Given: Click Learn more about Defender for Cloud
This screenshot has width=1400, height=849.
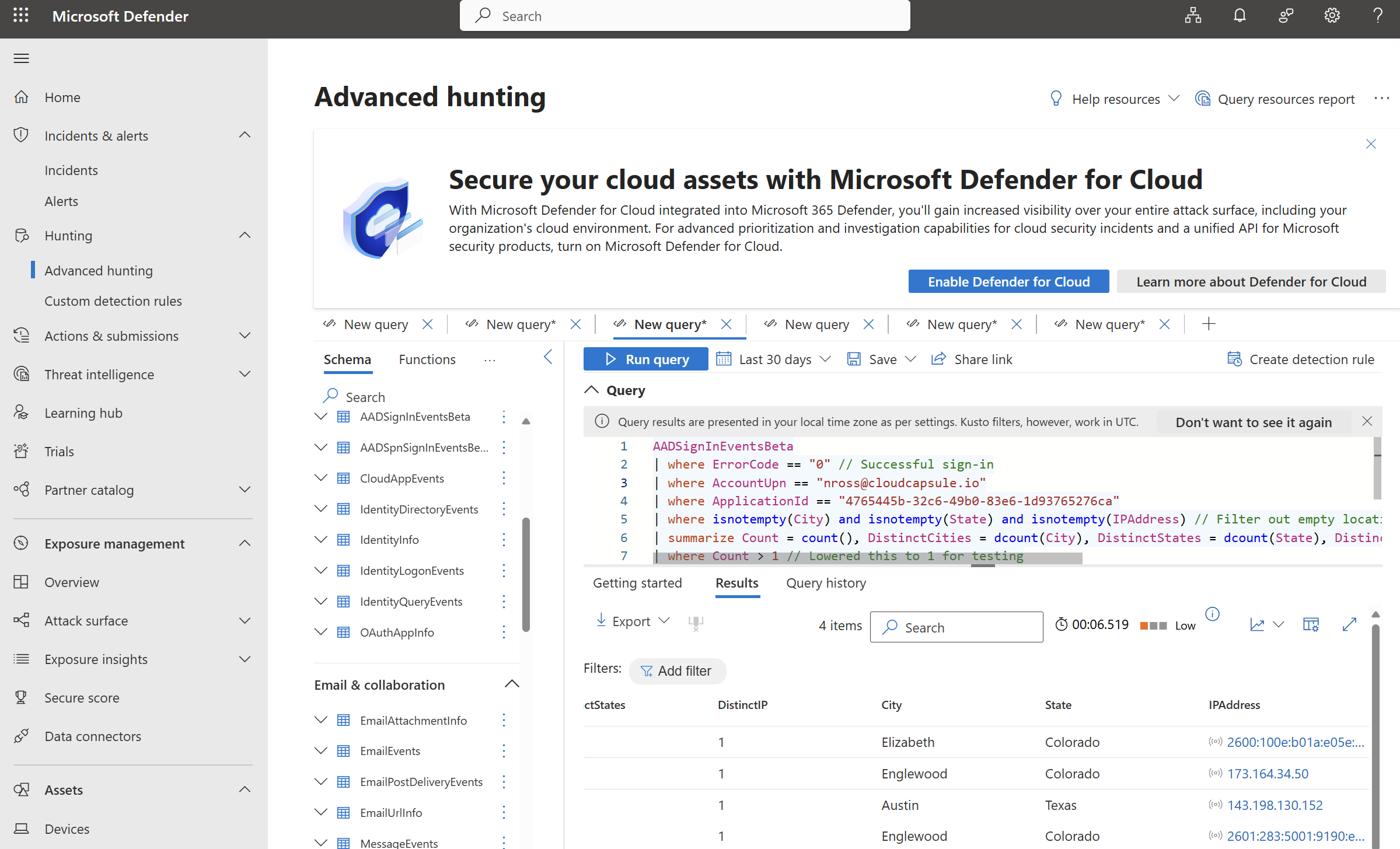Looking at the screenshot, I should pos(1251,282).
